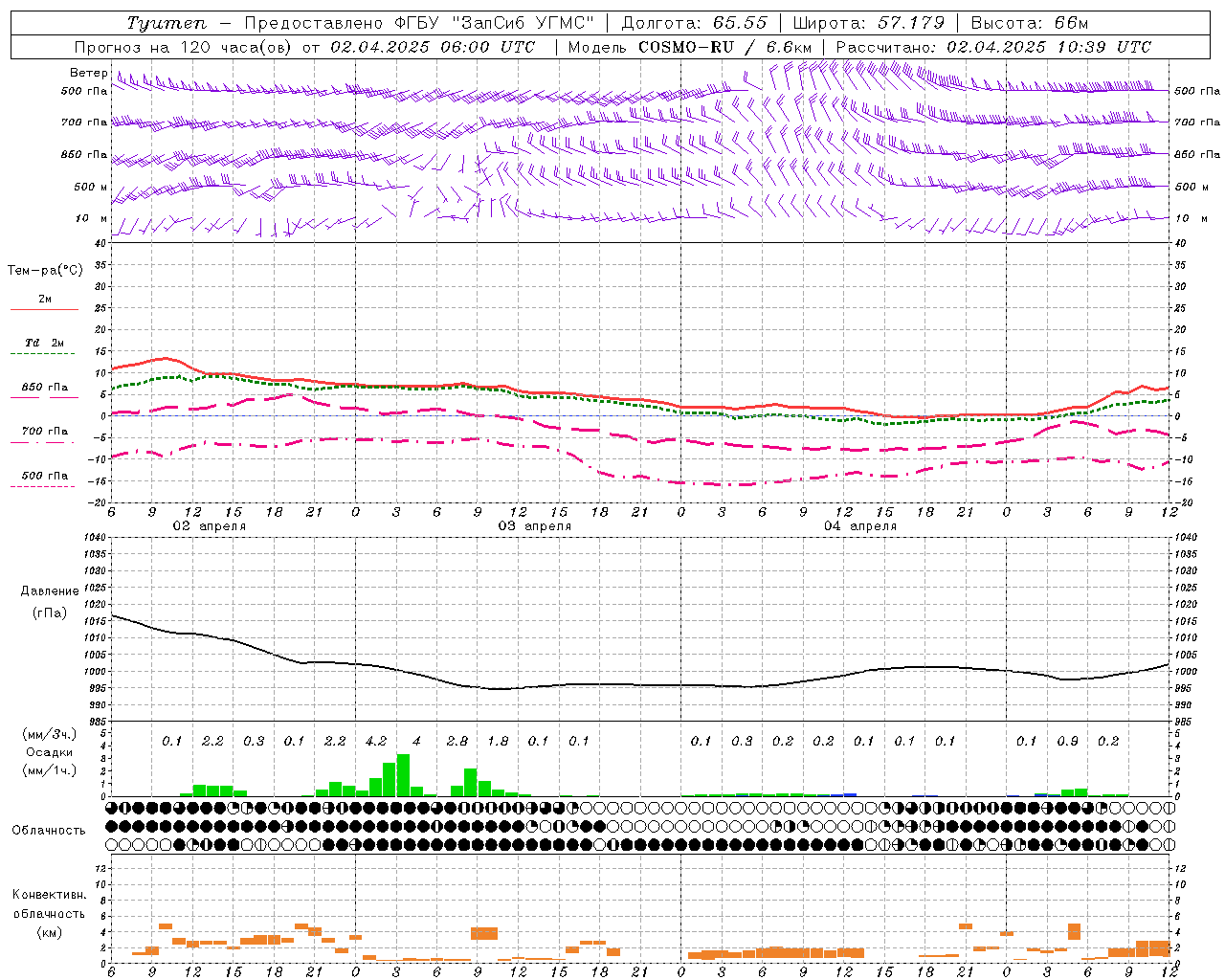Click the '4.2' three-hour precipitation value
1225x980 pixels.
(376, 741)
